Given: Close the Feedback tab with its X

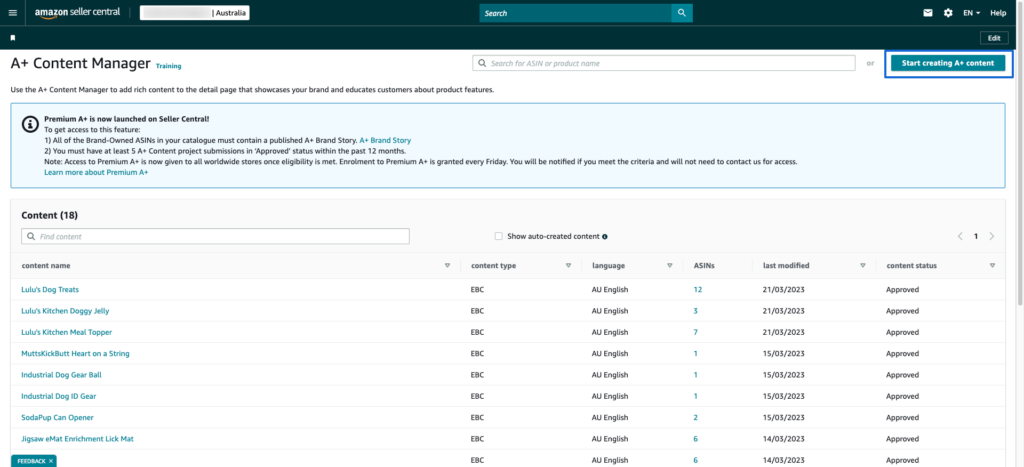Looking at the screenshot, I should 51,461.
